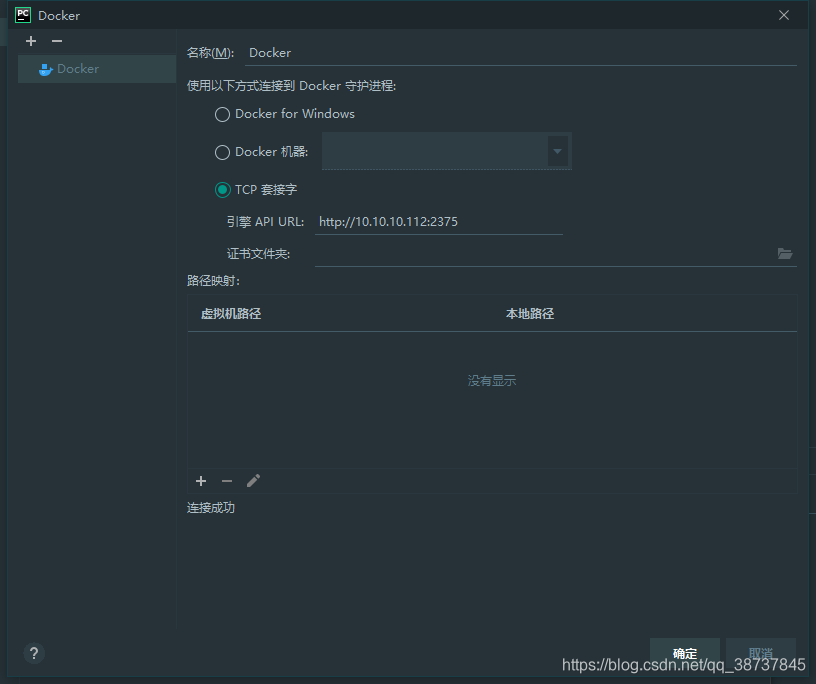Confirm with the 确定 button

coord(685,653)
